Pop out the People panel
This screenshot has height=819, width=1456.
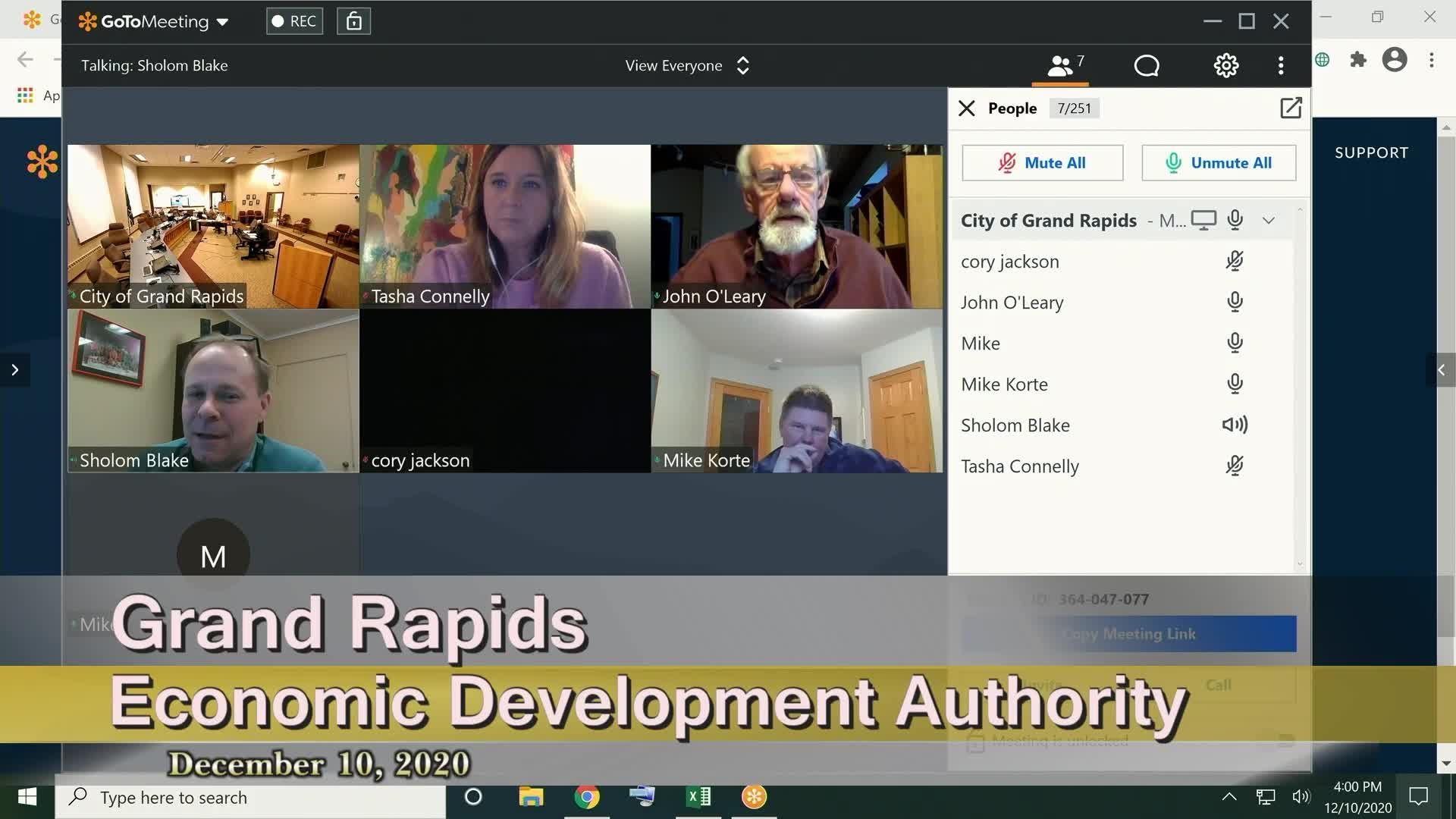tap(1290, 108)
